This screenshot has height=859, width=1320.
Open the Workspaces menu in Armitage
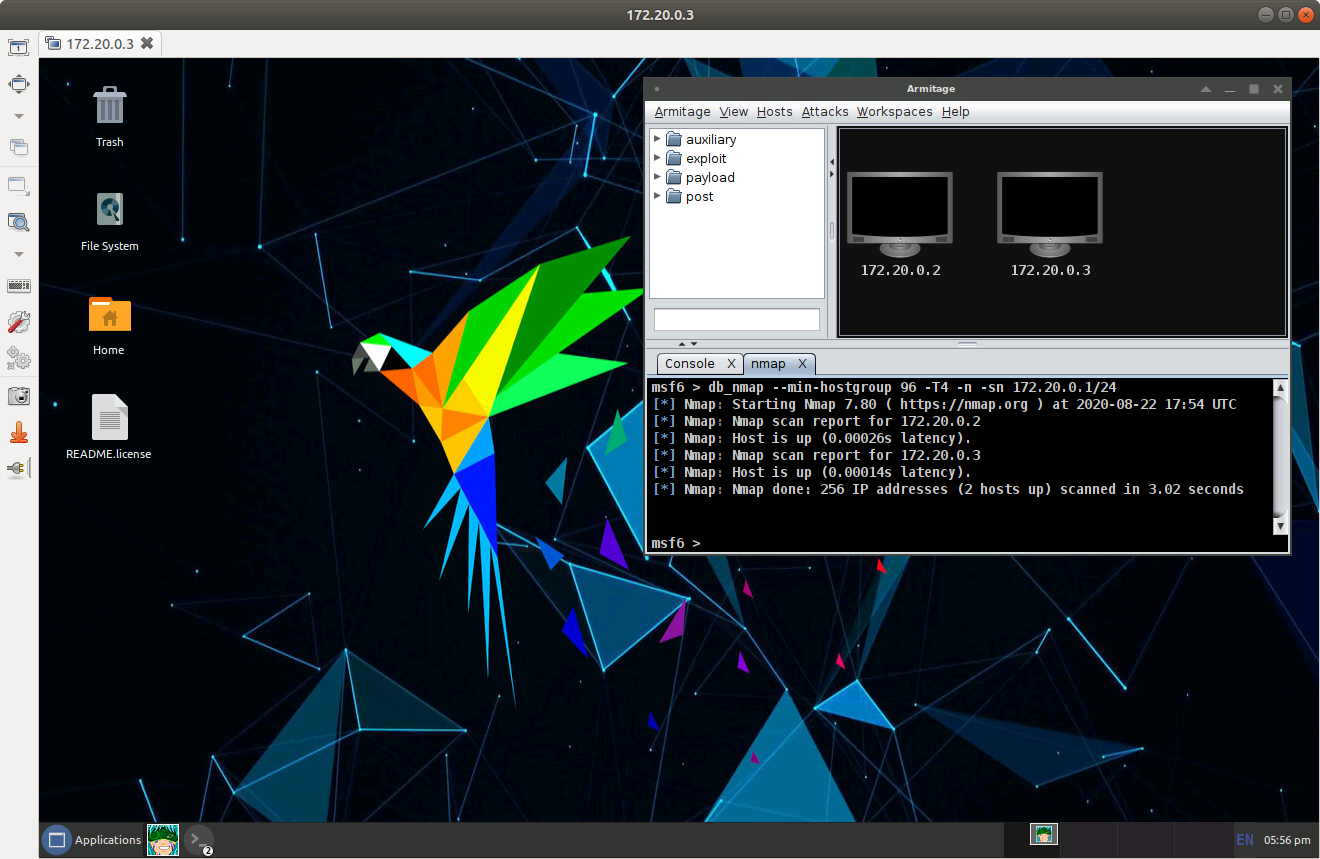(x=895, y=112)
